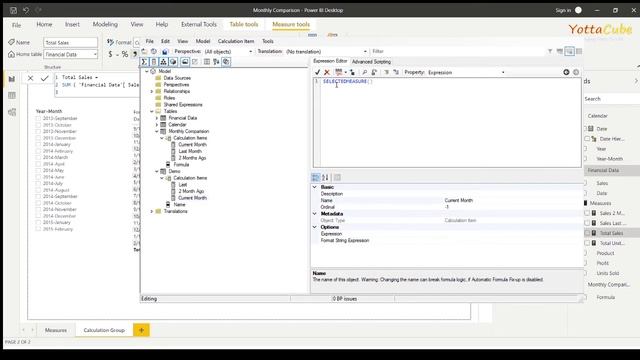
Task: Open the Modeling ribbon tab
Action: pyautogui.click(x=105, y=24)
